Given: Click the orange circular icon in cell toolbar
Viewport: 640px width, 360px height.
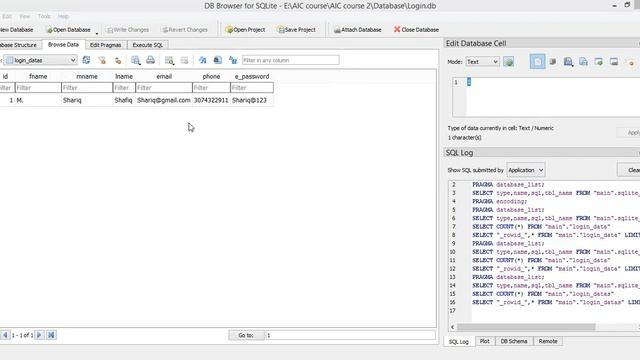Looking at the screenshot, I should [x=631, y=62].
